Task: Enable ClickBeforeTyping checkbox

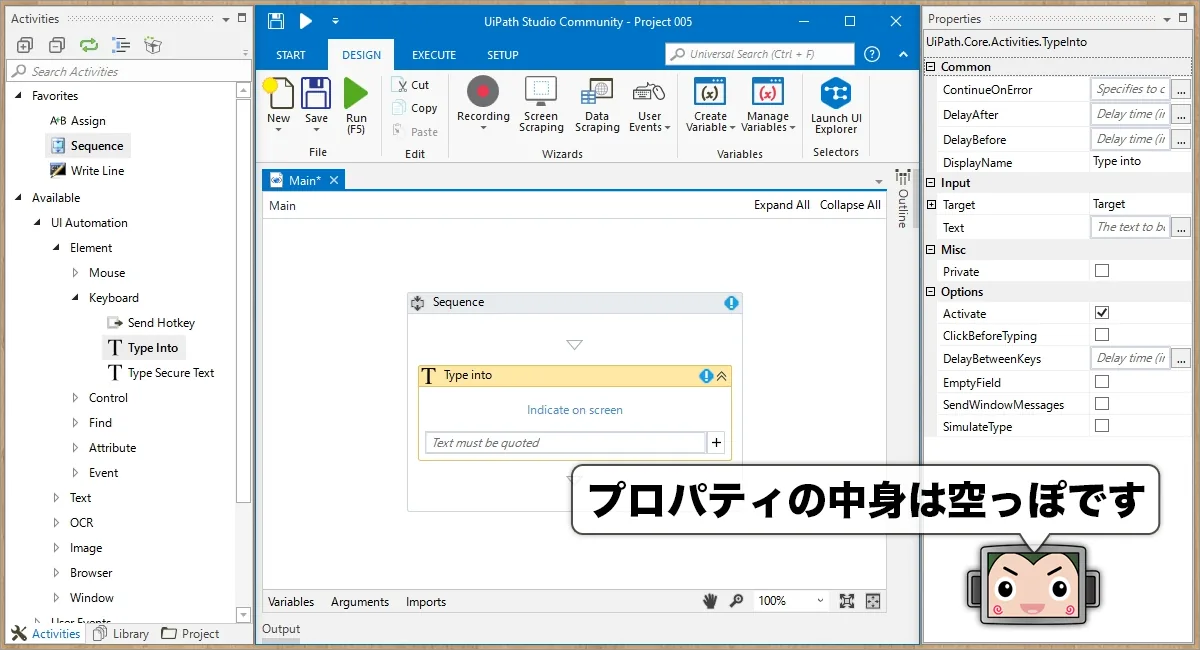Action: [x=1102, y=335]
